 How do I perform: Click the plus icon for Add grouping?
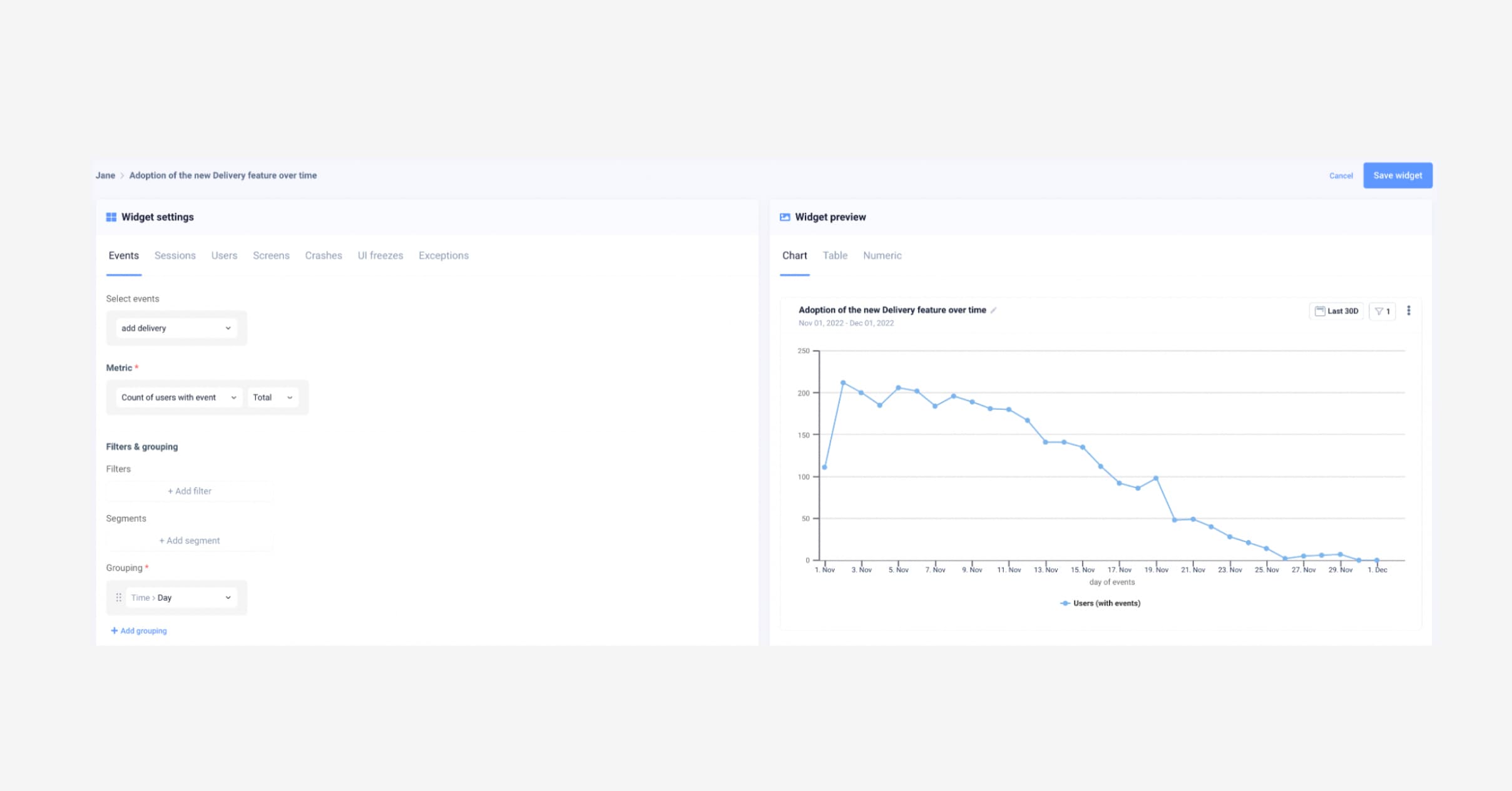[x=114, y=631]
